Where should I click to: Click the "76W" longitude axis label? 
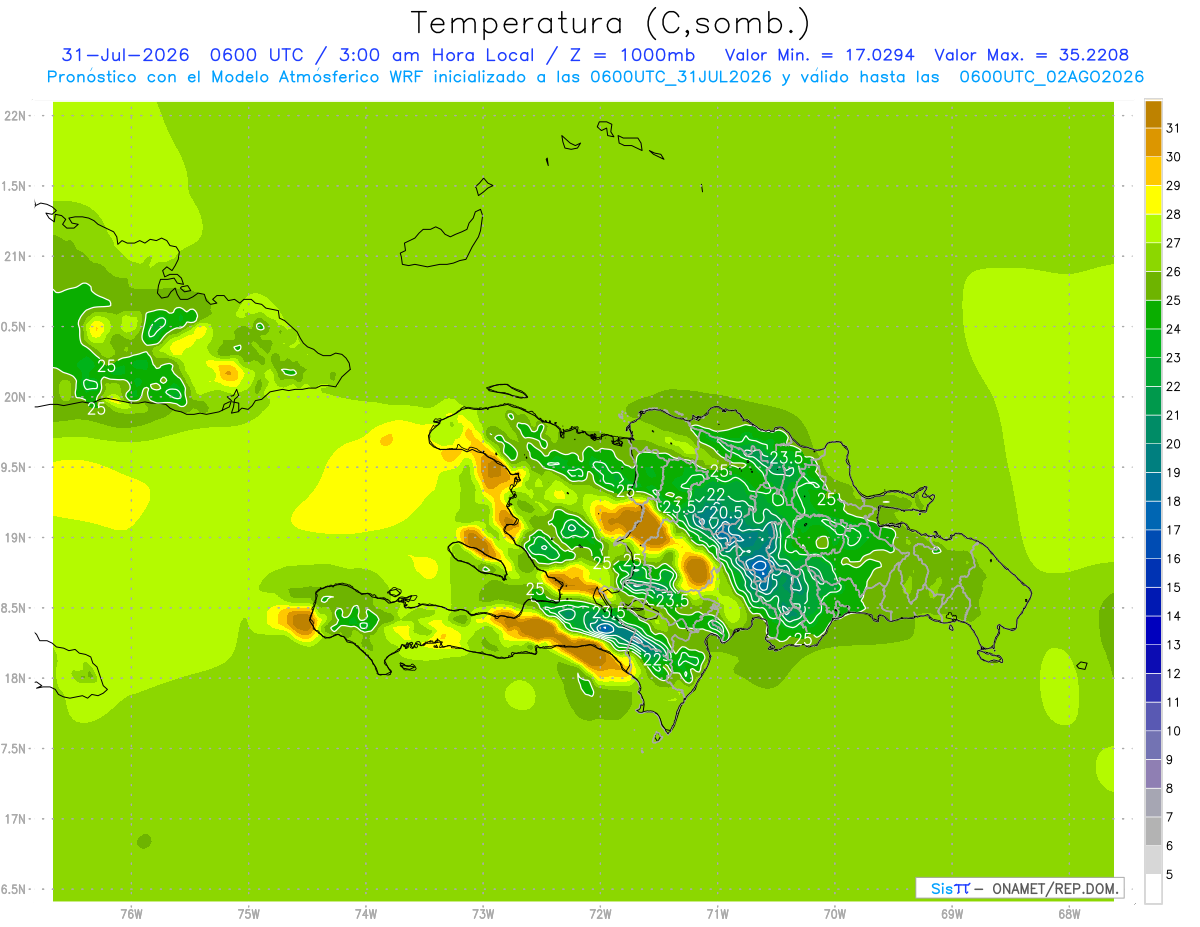pos(131,914)
